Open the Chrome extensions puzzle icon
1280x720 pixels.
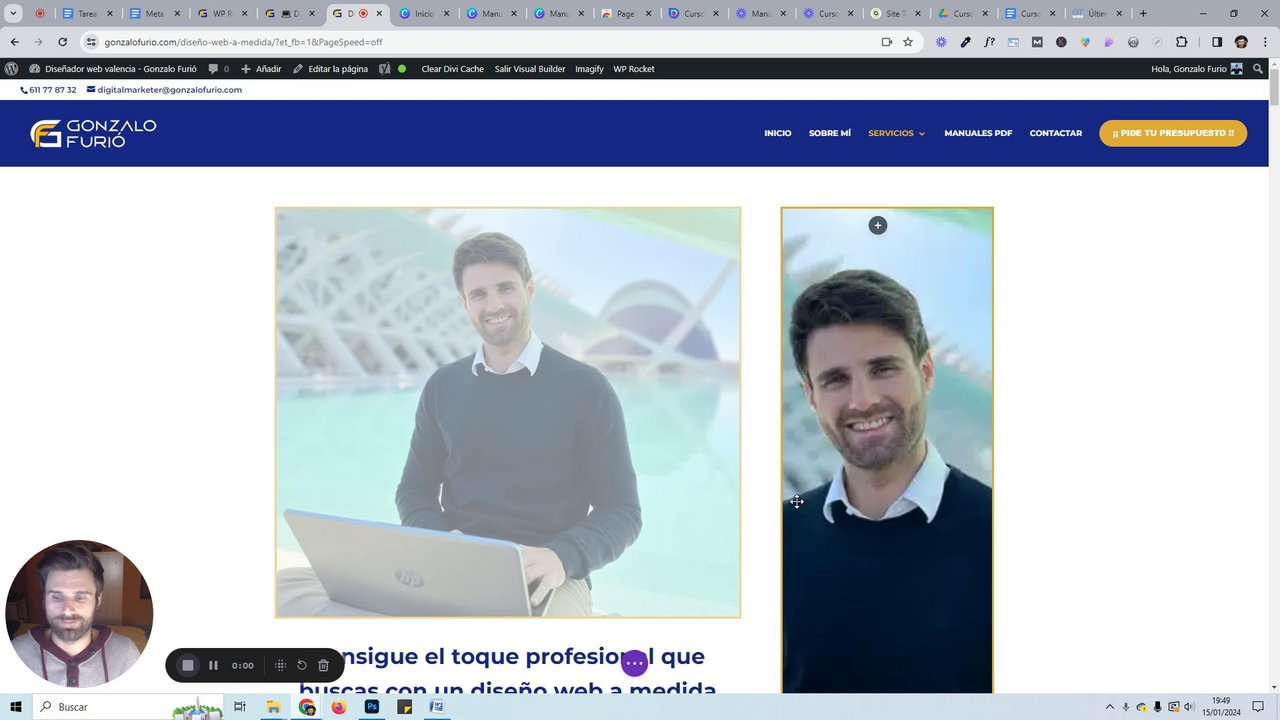coord(1182,42)
